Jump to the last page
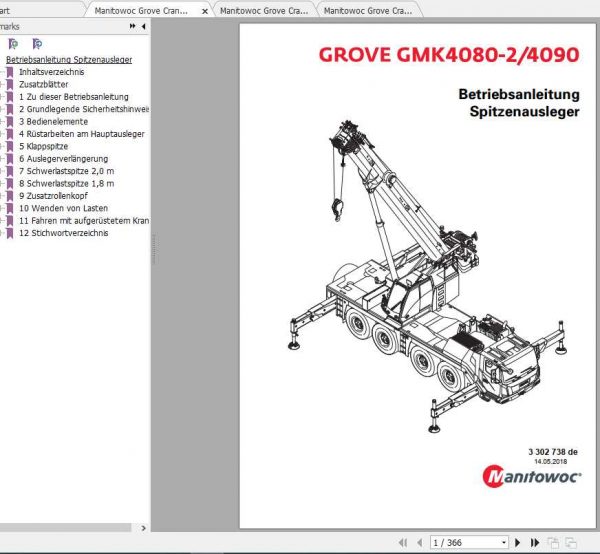 535,542
